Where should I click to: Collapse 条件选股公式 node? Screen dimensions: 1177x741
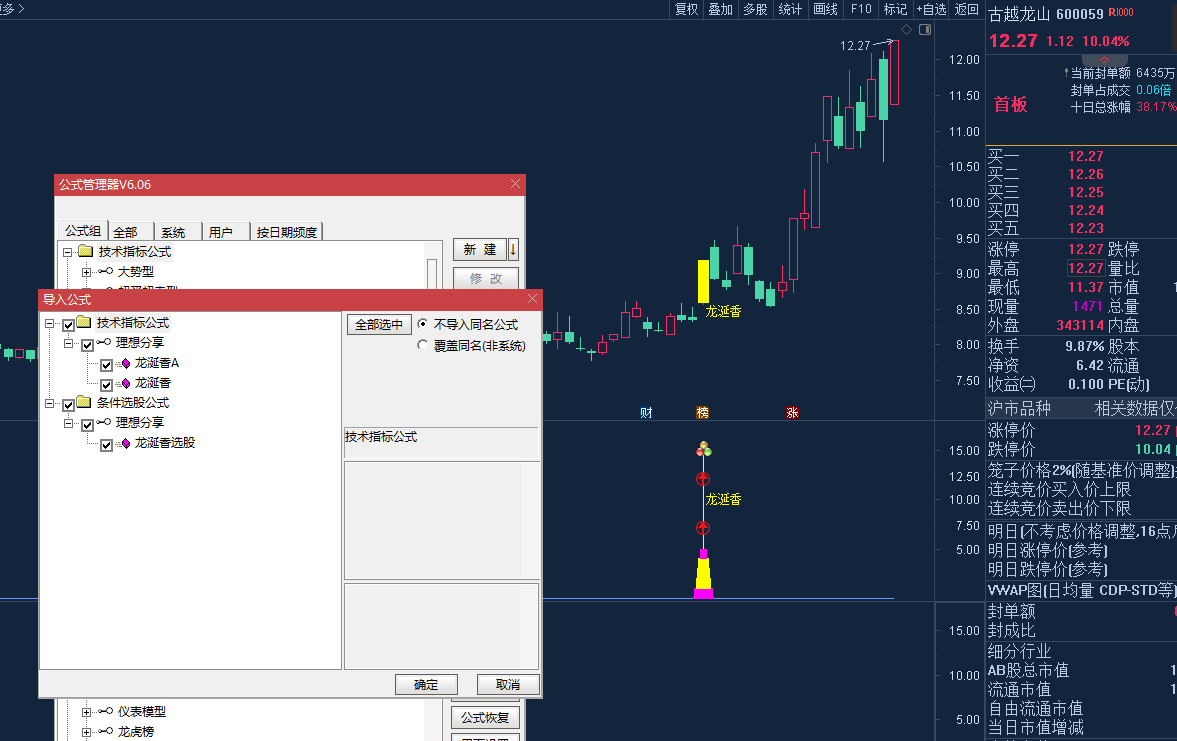click(50, 403)
